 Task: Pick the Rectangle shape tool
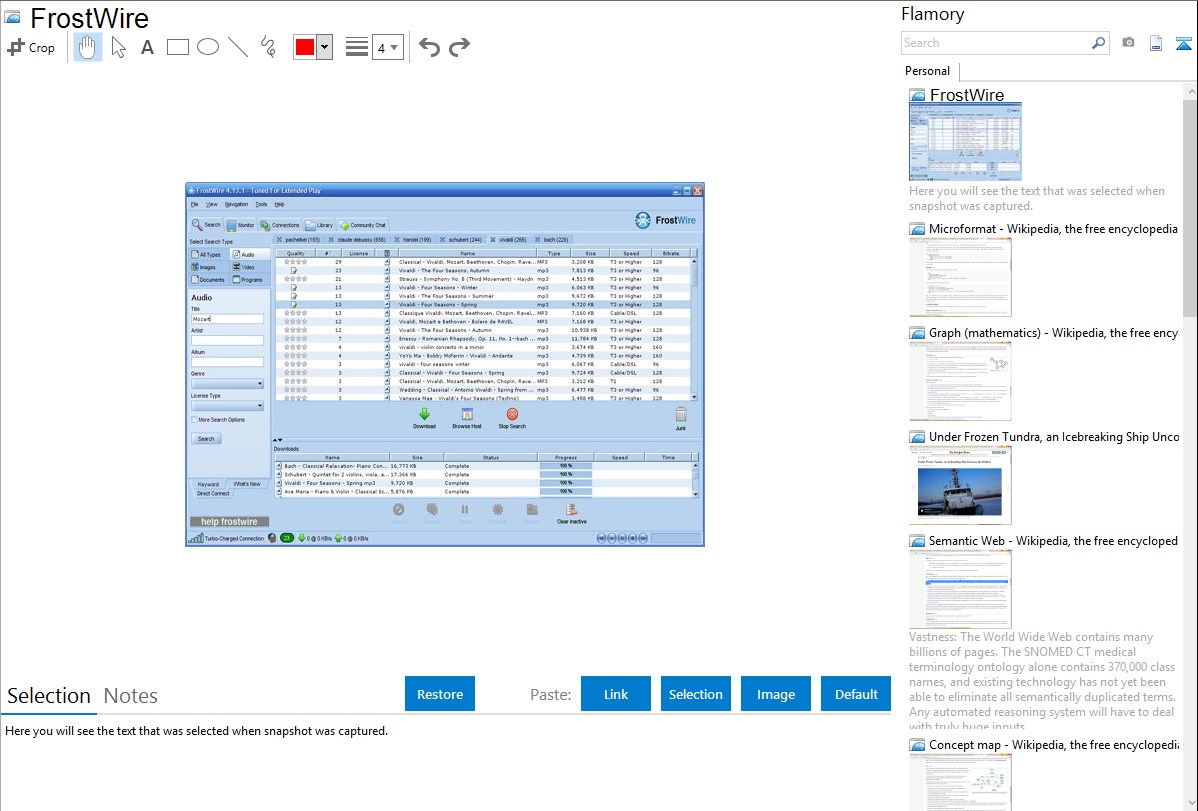click(x=177, y=47)
